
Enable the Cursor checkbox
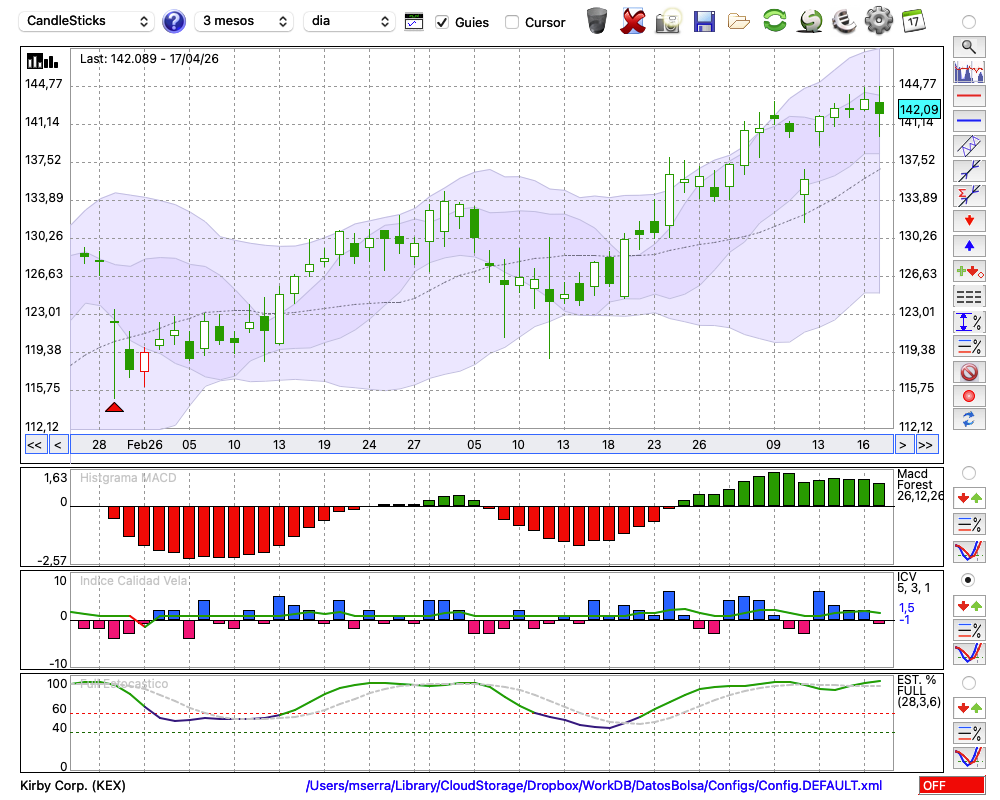pos(511,22)
